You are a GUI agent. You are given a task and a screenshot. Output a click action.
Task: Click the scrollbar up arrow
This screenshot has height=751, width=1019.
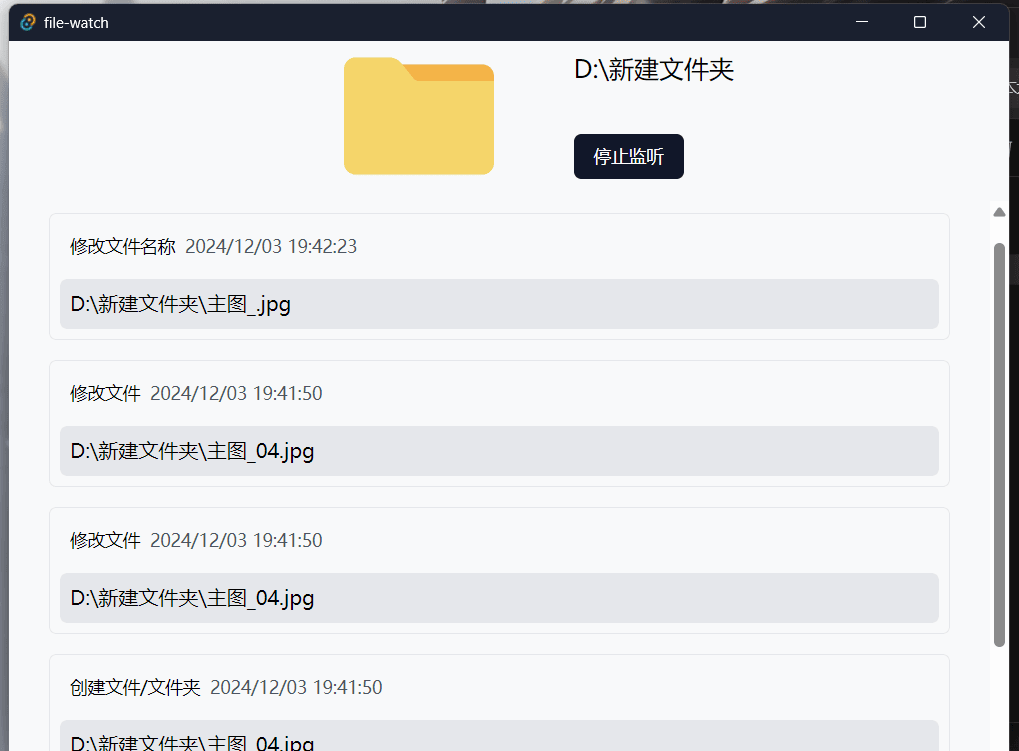tap(1000, 212)
